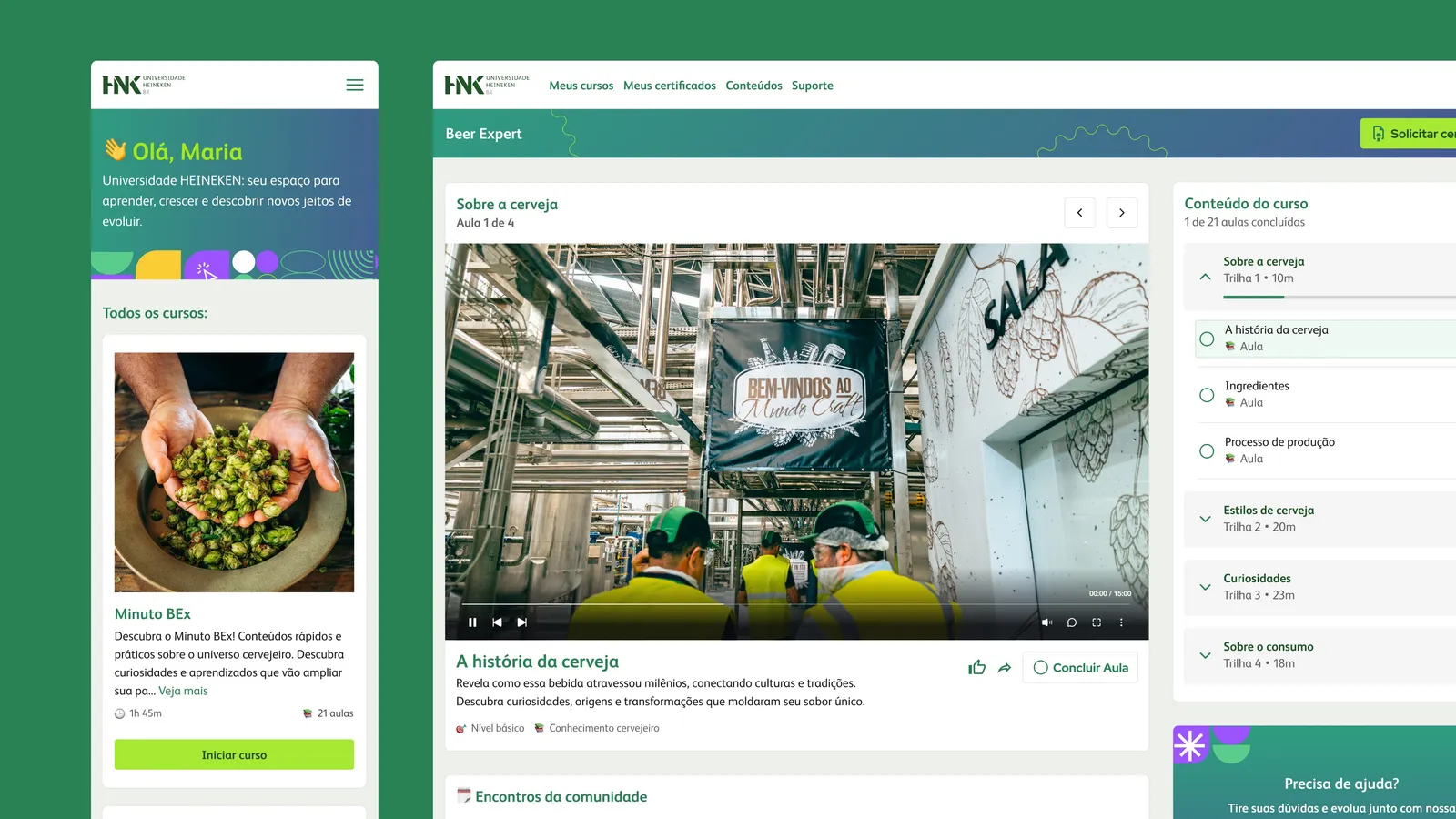Mute the video volume
This screenshot has height=819, width=1456.
pyautogui.click(x=1046, y=622)
